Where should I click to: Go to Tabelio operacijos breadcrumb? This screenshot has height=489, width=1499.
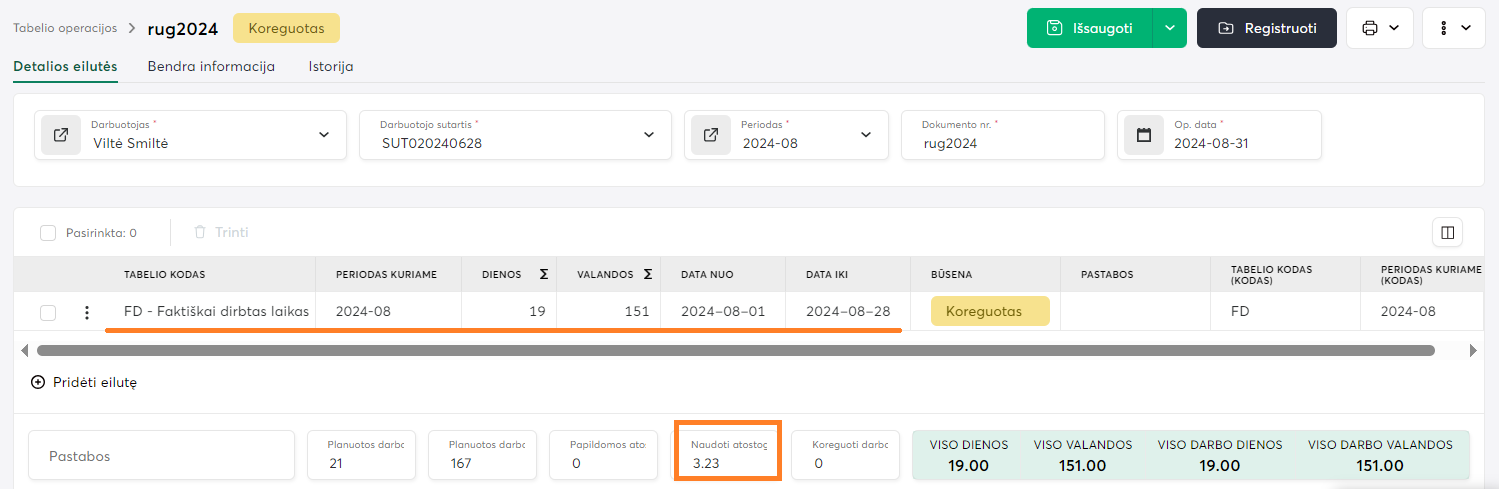tap(65, 28)
